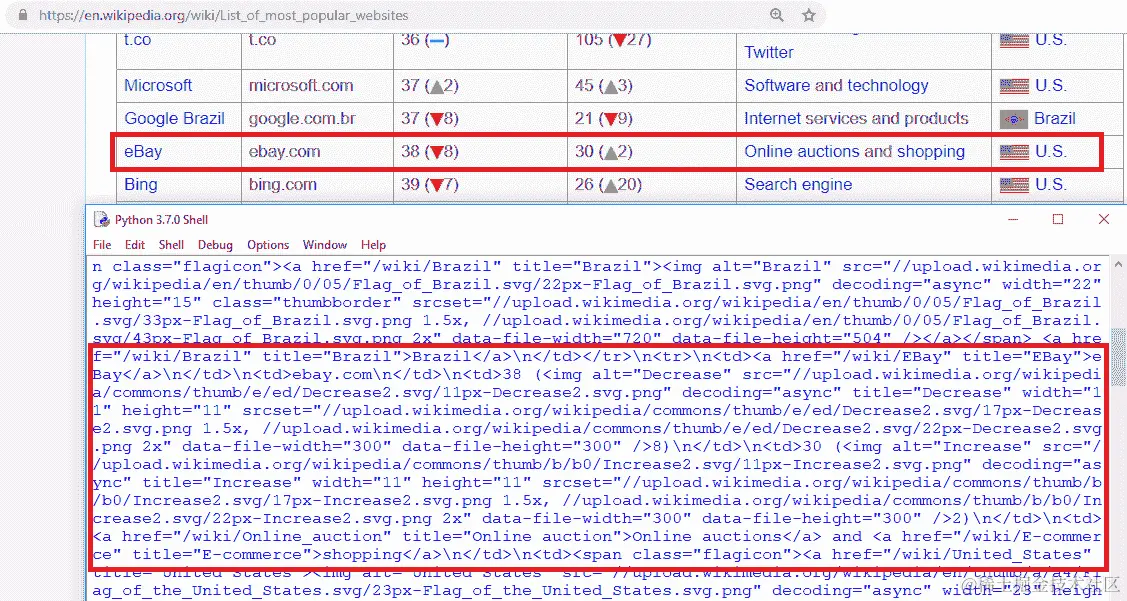Open the Brazil country link
The height and width of the screenshot is (601, 1127).
pyautogui.click(x=1054, y=119)
